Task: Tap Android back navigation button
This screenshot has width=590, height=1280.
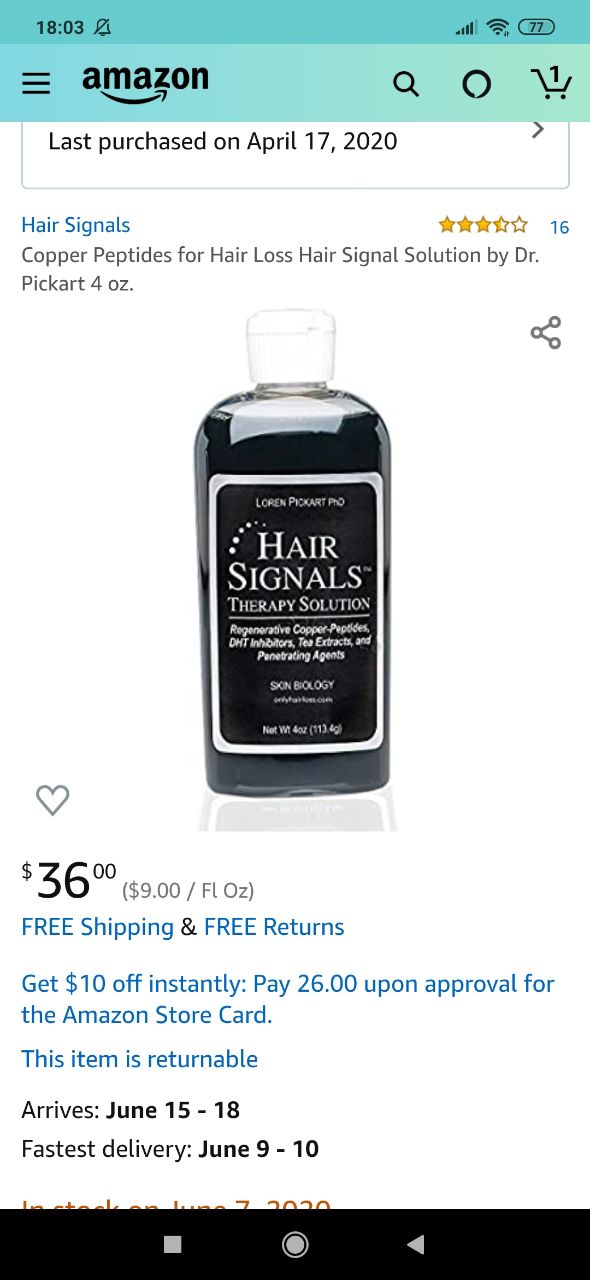Action: click(416, 1244)
